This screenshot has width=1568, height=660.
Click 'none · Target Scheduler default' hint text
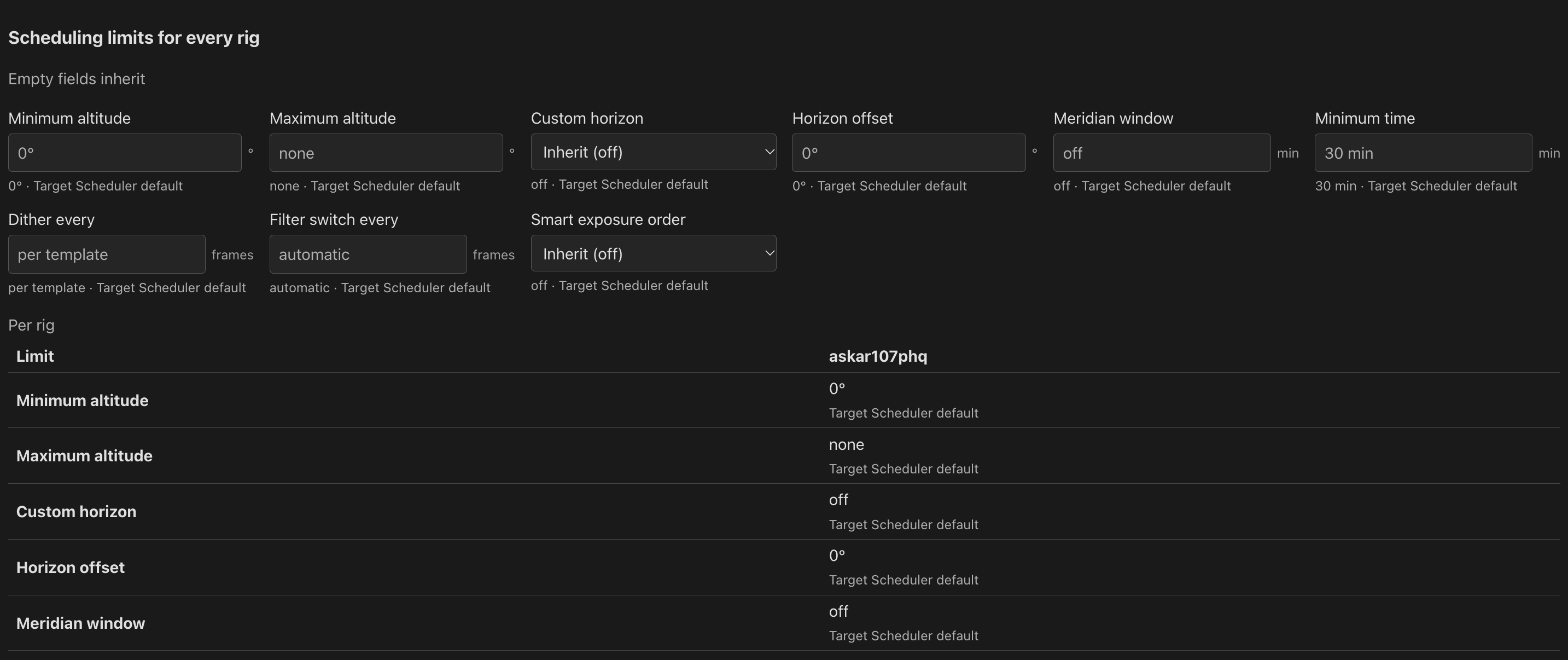point(365,186)
